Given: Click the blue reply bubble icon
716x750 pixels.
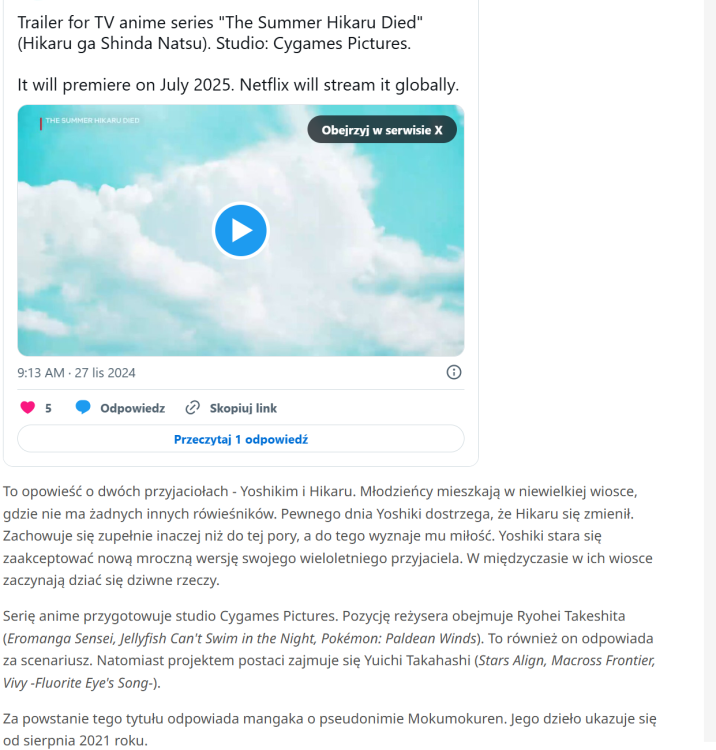Looking at the screenshot, I should [x=83, y=408].
